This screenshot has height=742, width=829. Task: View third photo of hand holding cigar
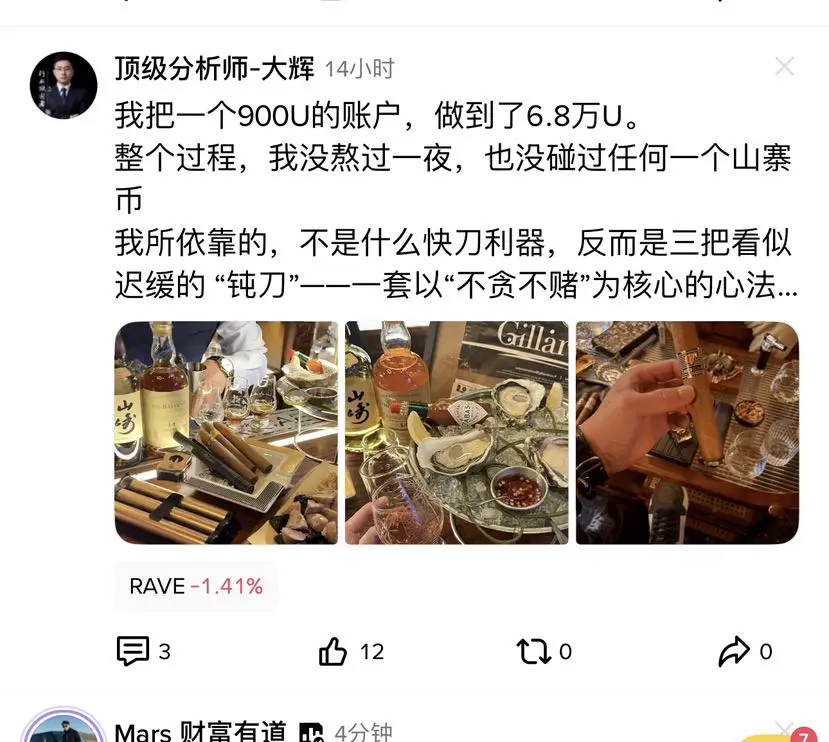[687, 433]
